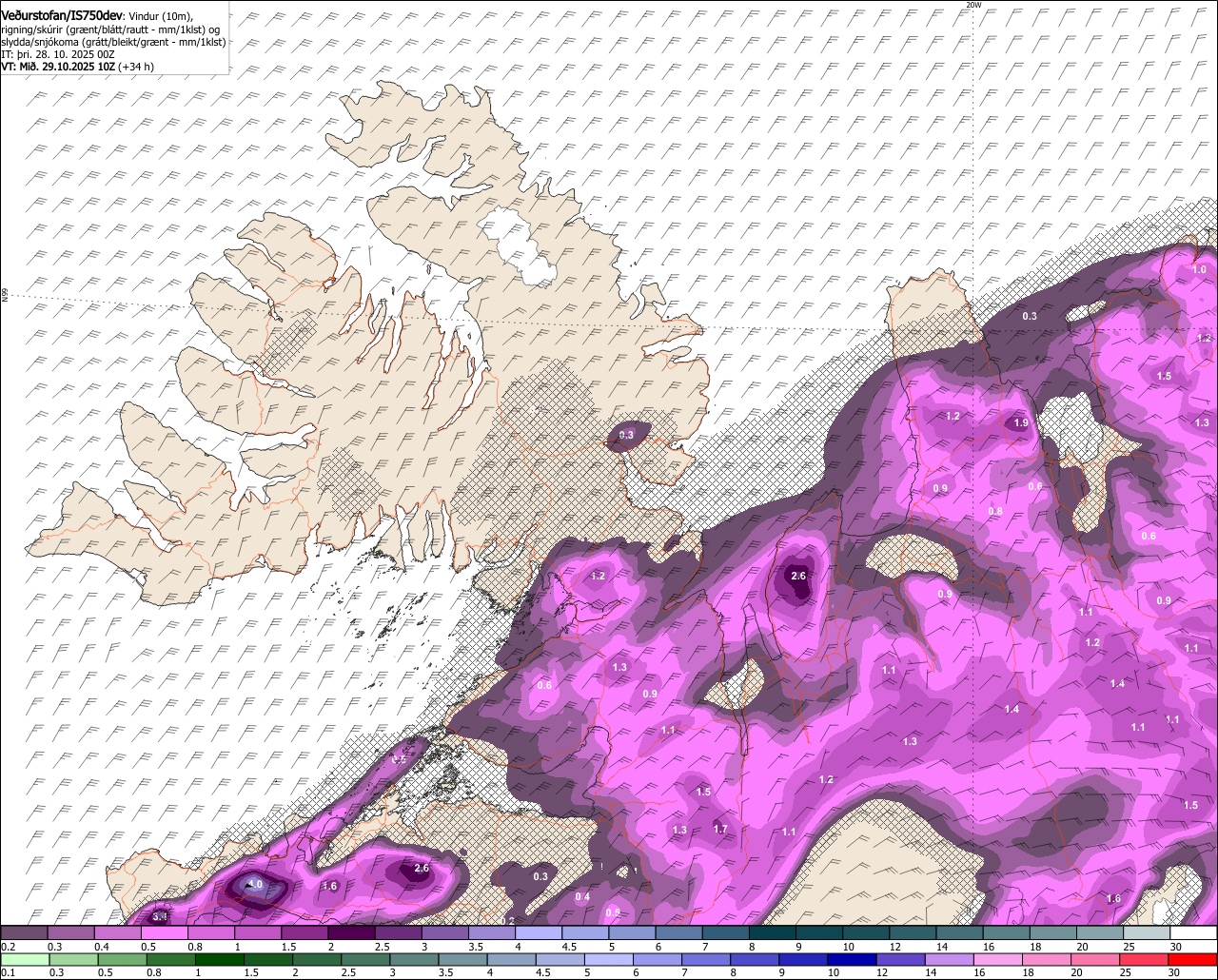
Task: Select the 'IT: þri. 28. 10. 2025 00Z' line
Action: (58, 54)
